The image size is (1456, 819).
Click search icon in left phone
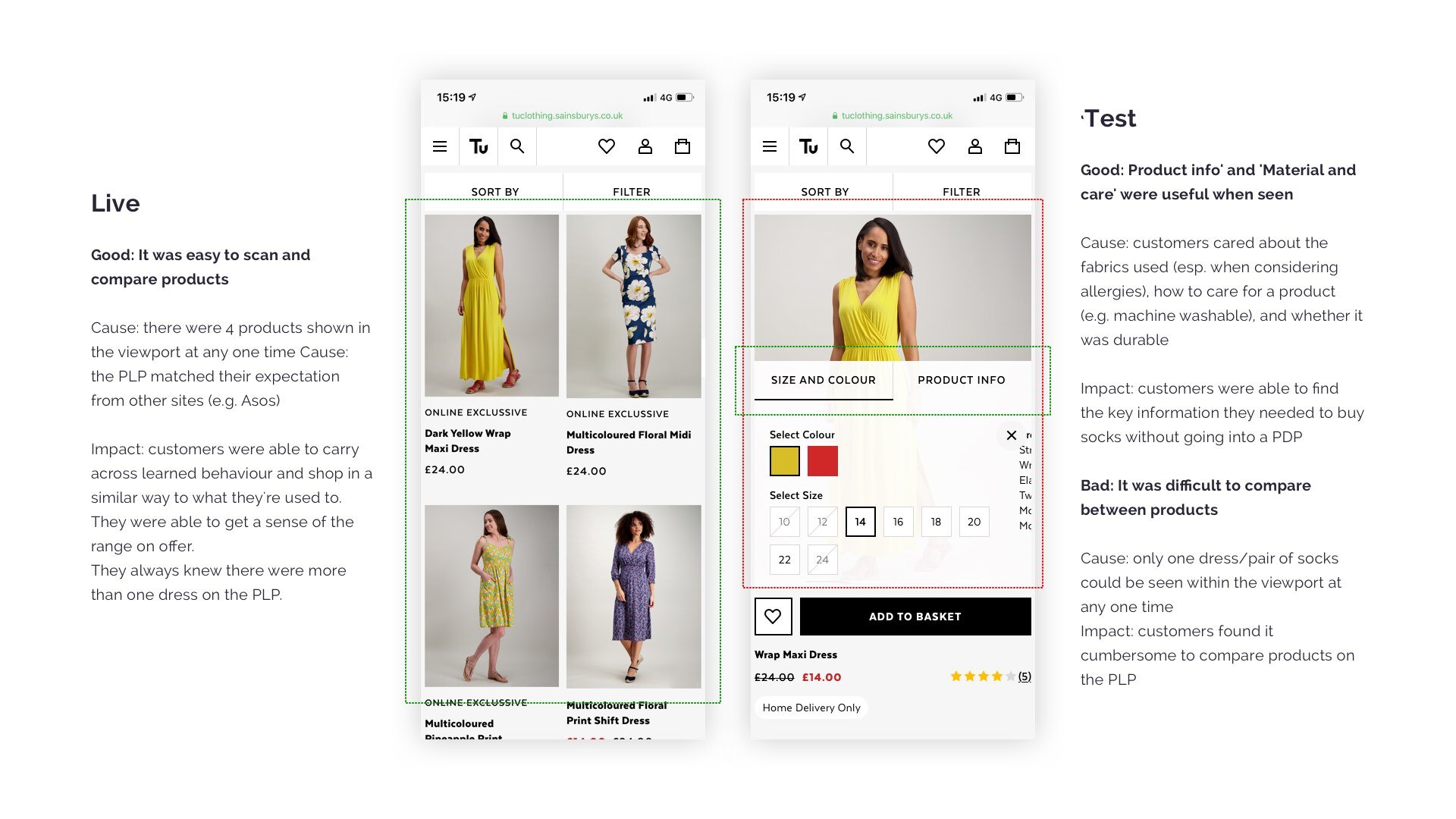pyautogui.click(x=517, y=146)
